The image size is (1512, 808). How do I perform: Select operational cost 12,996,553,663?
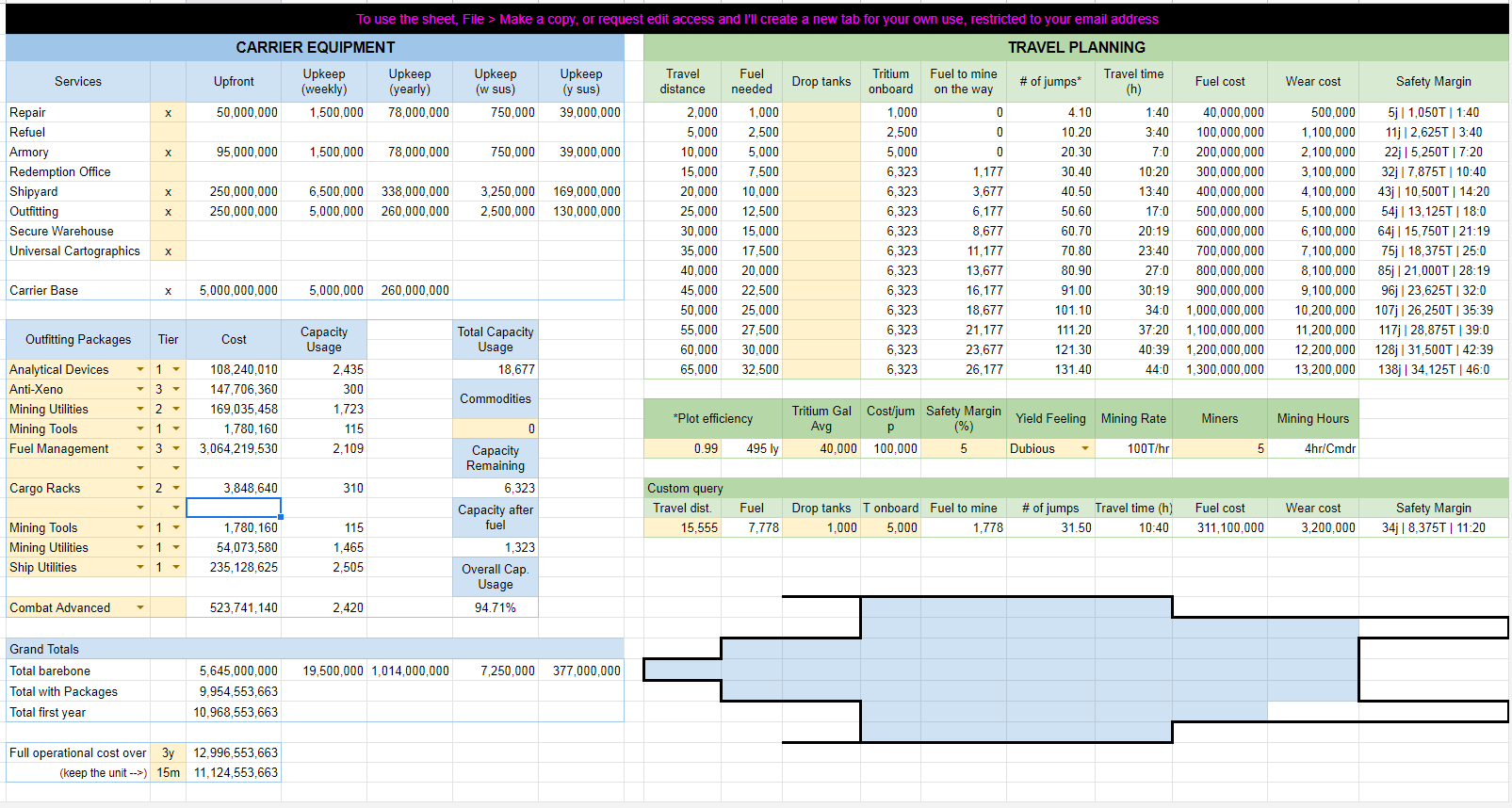(234, 753)
